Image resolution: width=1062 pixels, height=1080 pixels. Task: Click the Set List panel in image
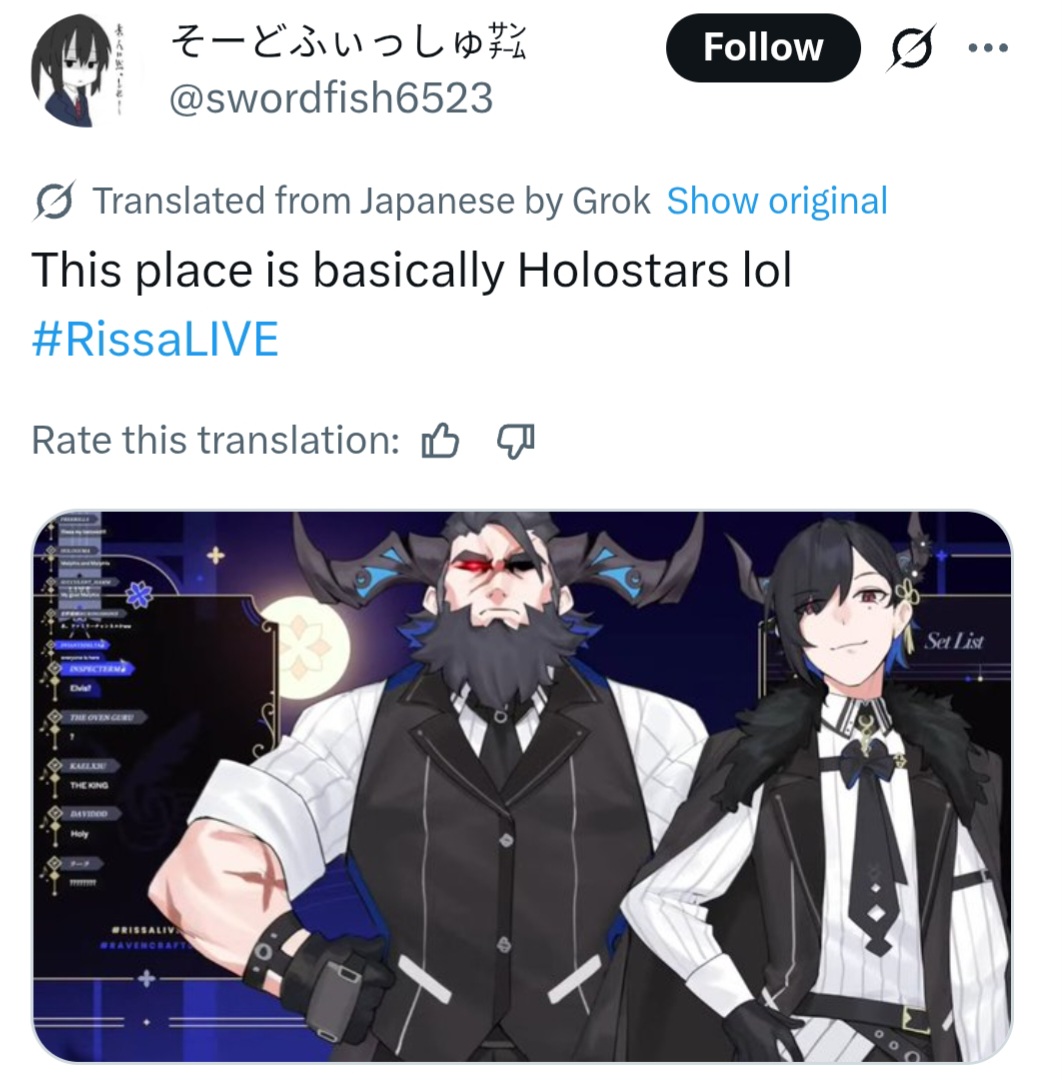coord(954,641)
